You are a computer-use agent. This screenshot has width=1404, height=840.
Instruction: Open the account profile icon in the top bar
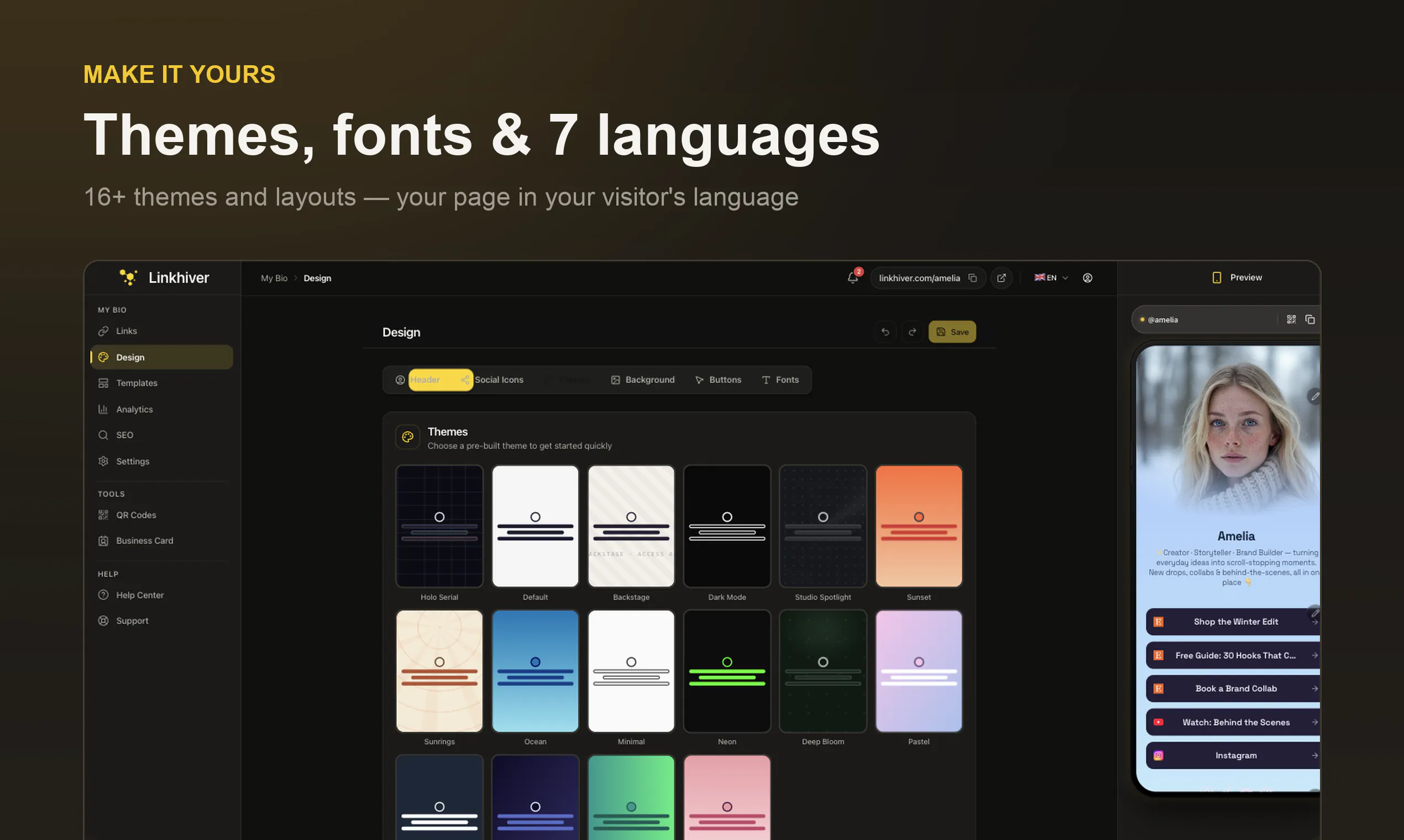click(x=1087, y=278)
